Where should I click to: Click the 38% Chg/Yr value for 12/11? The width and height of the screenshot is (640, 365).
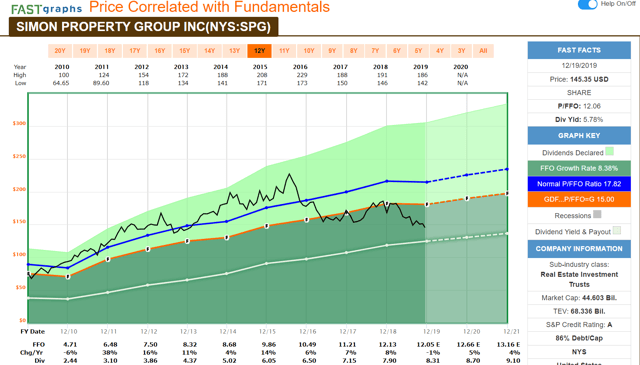point(110,353)
